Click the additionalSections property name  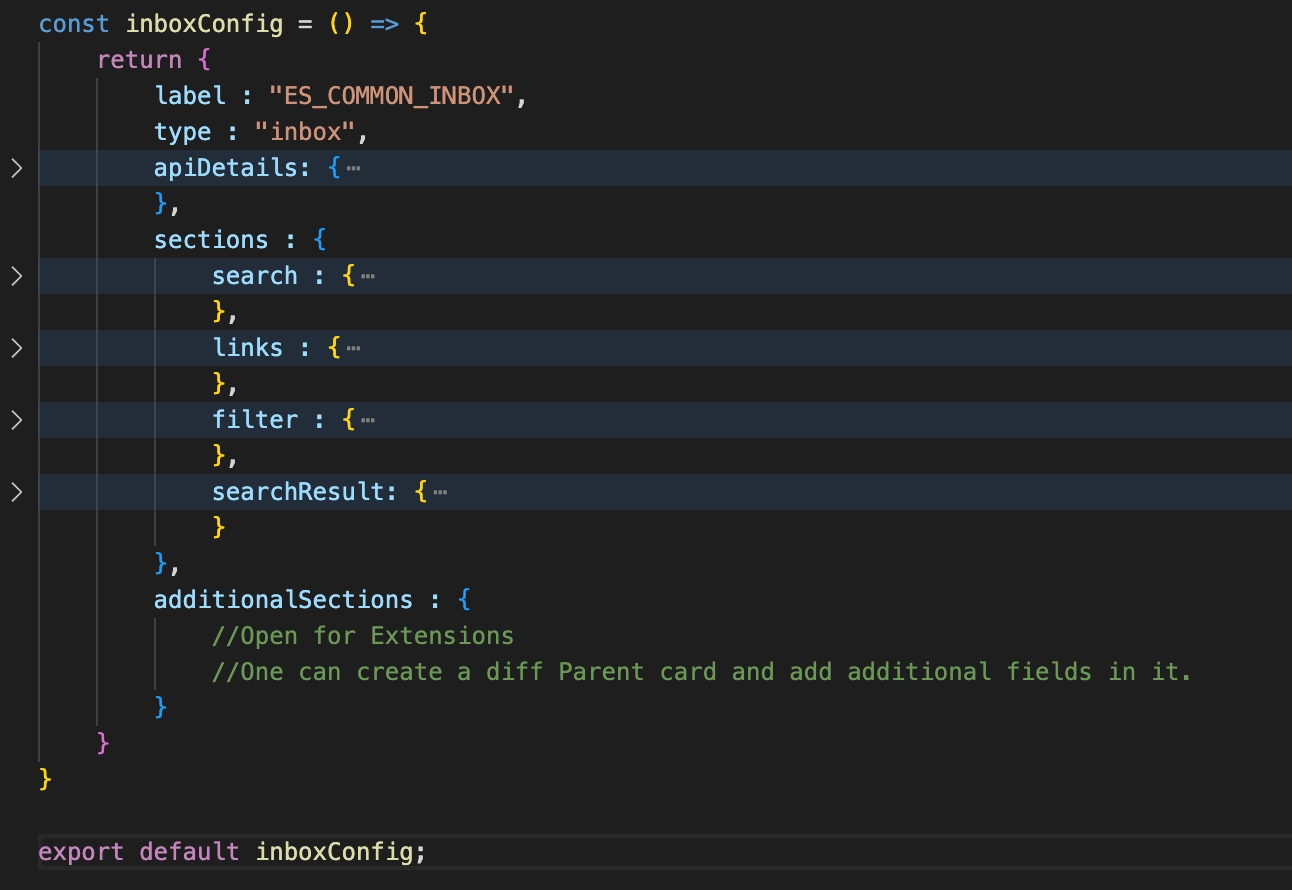283,600
